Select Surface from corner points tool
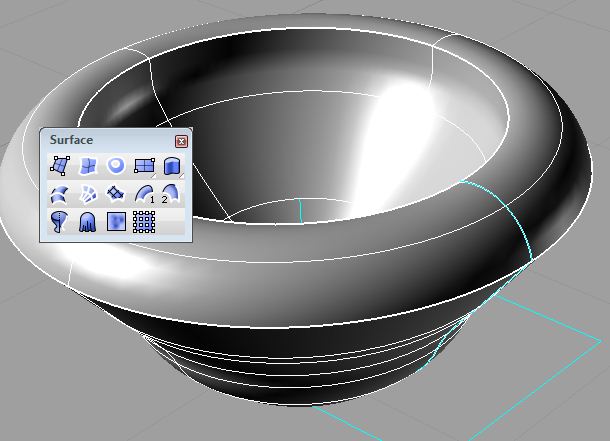The width and height of the screenshot is (610, 441). tap(60, 166)
